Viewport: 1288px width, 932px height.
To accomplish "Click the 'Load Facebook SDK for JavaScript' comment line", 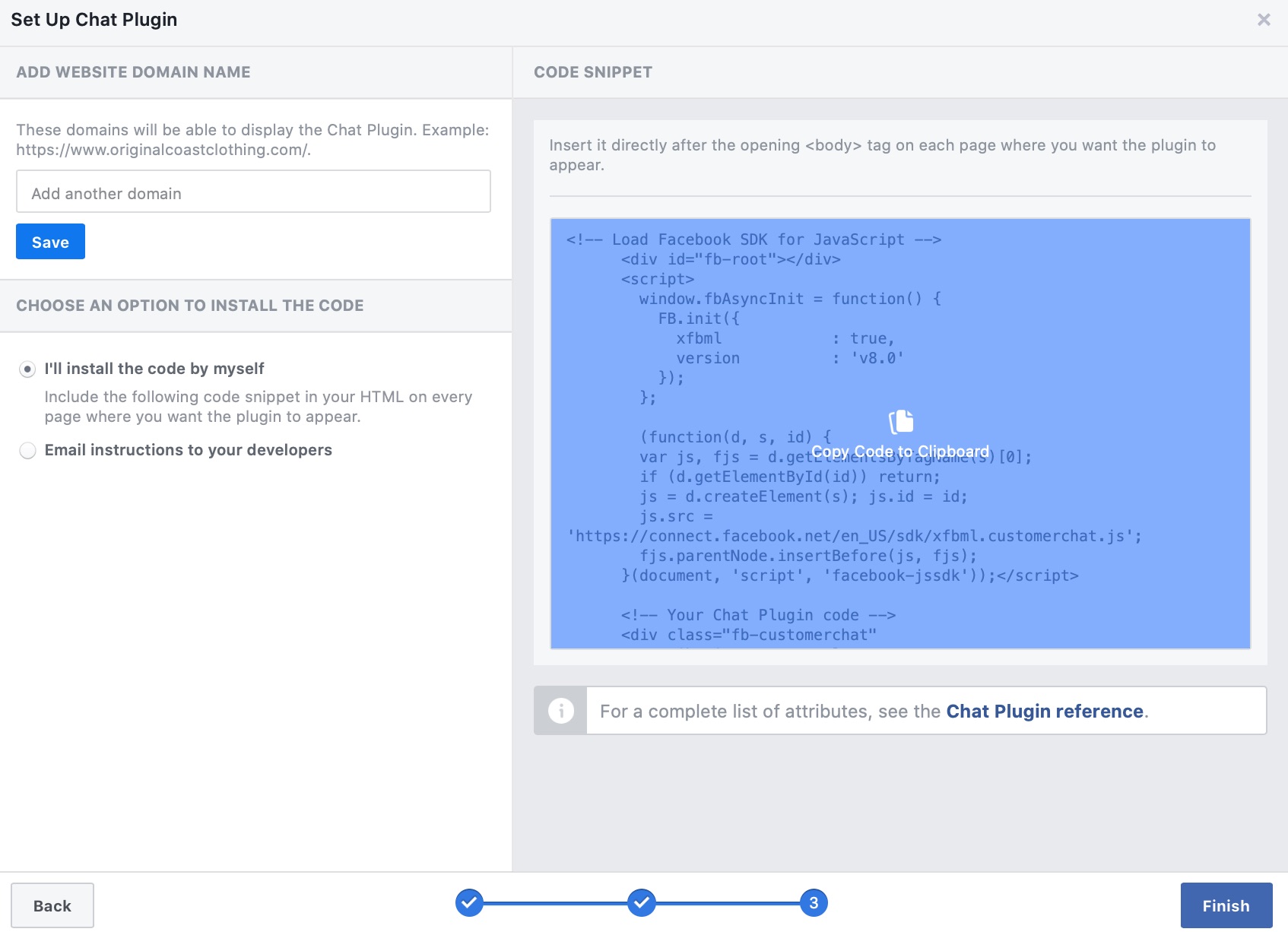I will [753, 239].
